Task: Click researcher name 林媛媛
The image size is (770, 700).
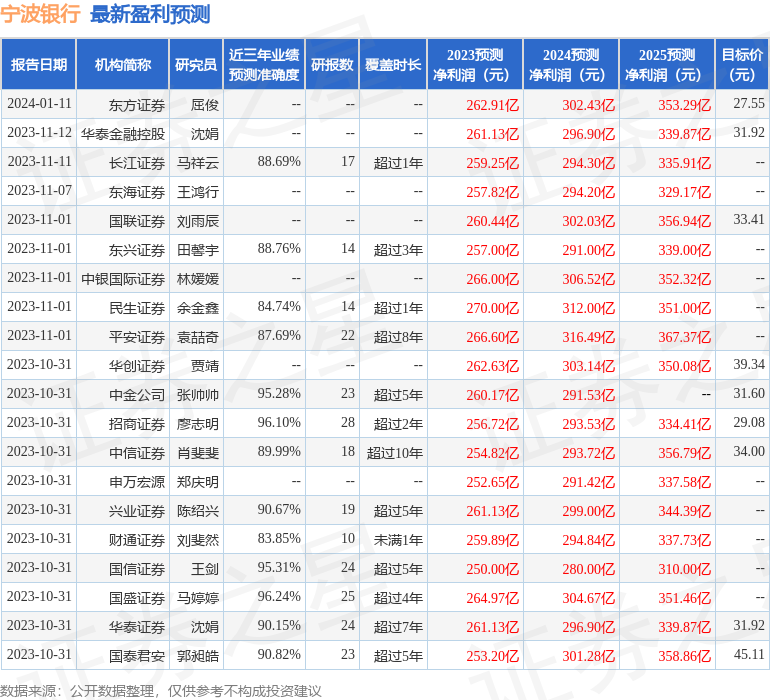Action: [x=197, y=279]
